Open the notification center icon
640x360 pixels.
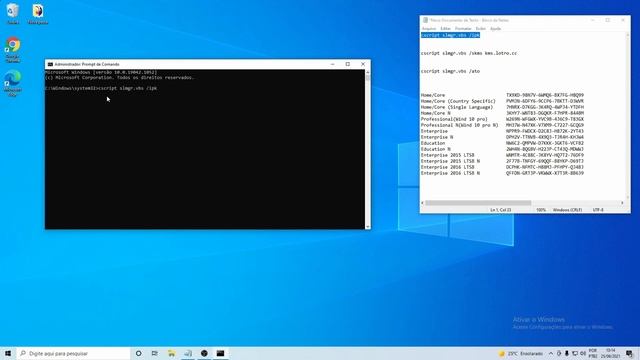point(630,353)
